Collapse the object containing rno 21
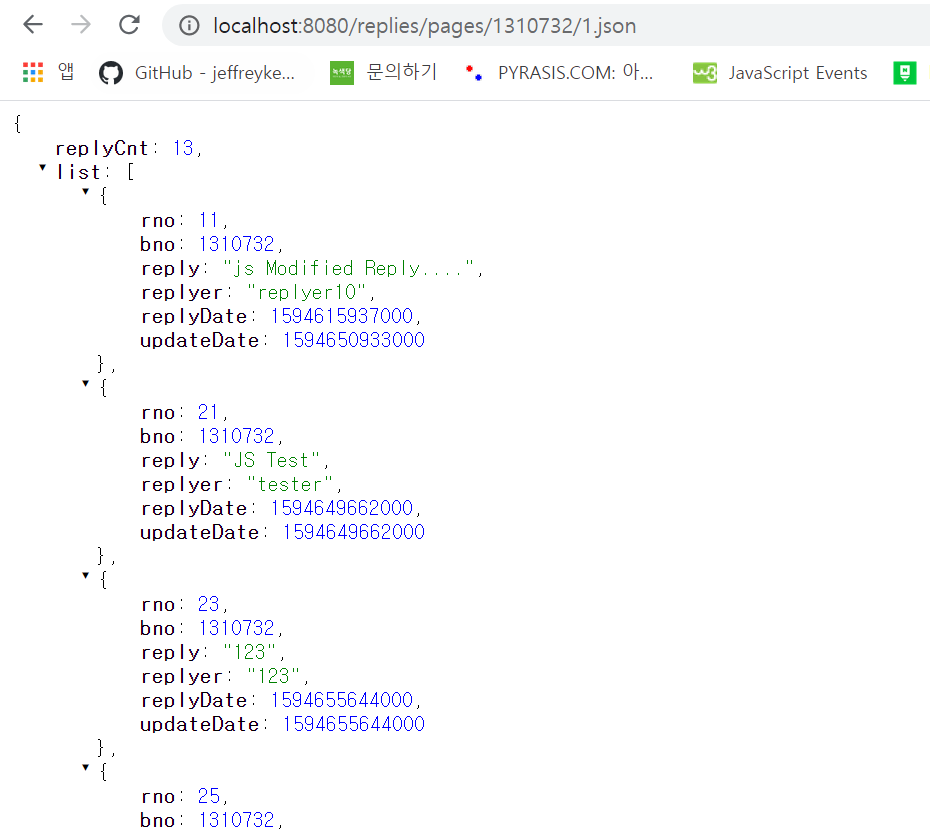The image size is (930, 833). point(85,383)
